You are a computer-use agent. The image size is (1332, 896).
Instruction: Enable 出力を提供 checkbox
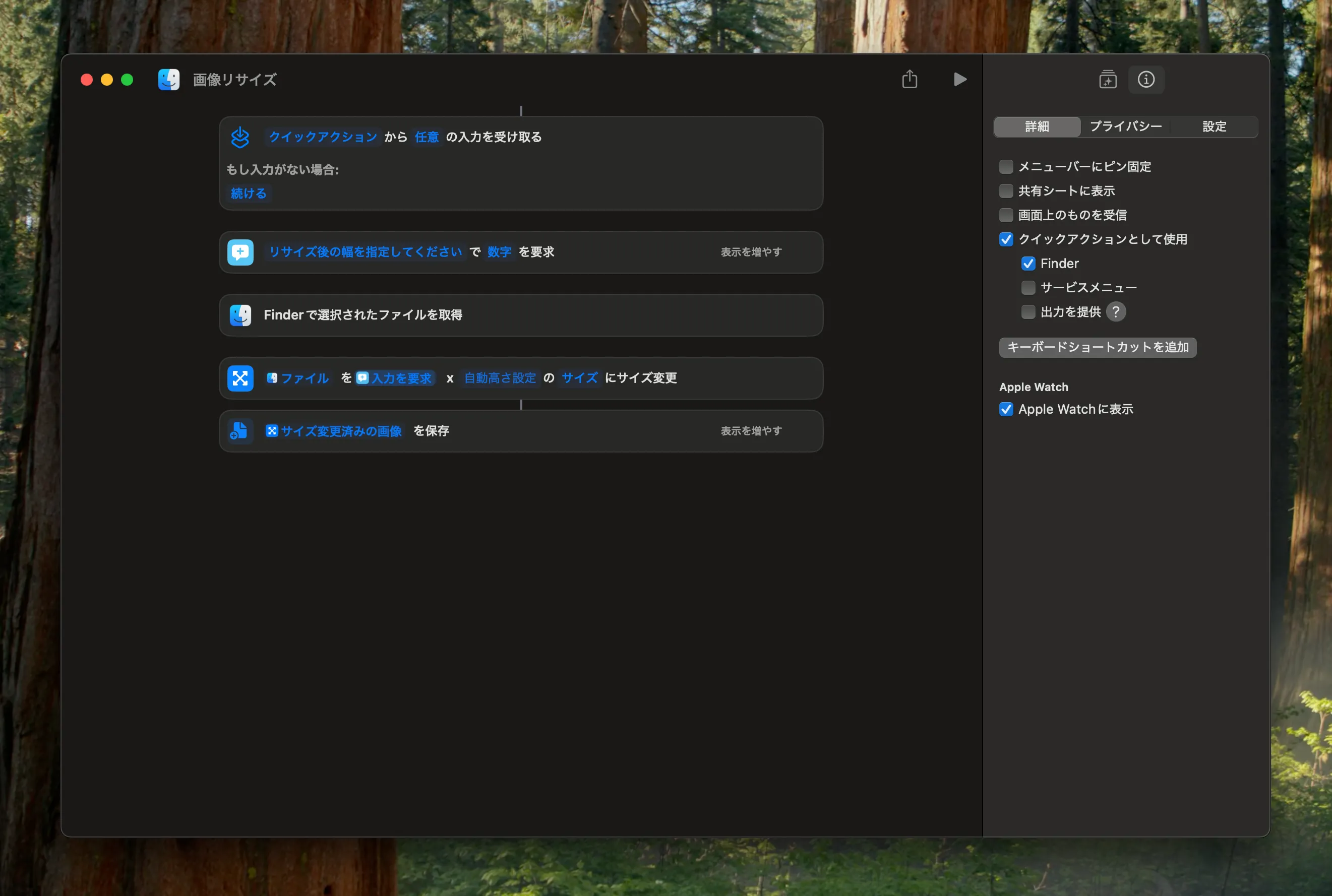tap(1028, 312)
